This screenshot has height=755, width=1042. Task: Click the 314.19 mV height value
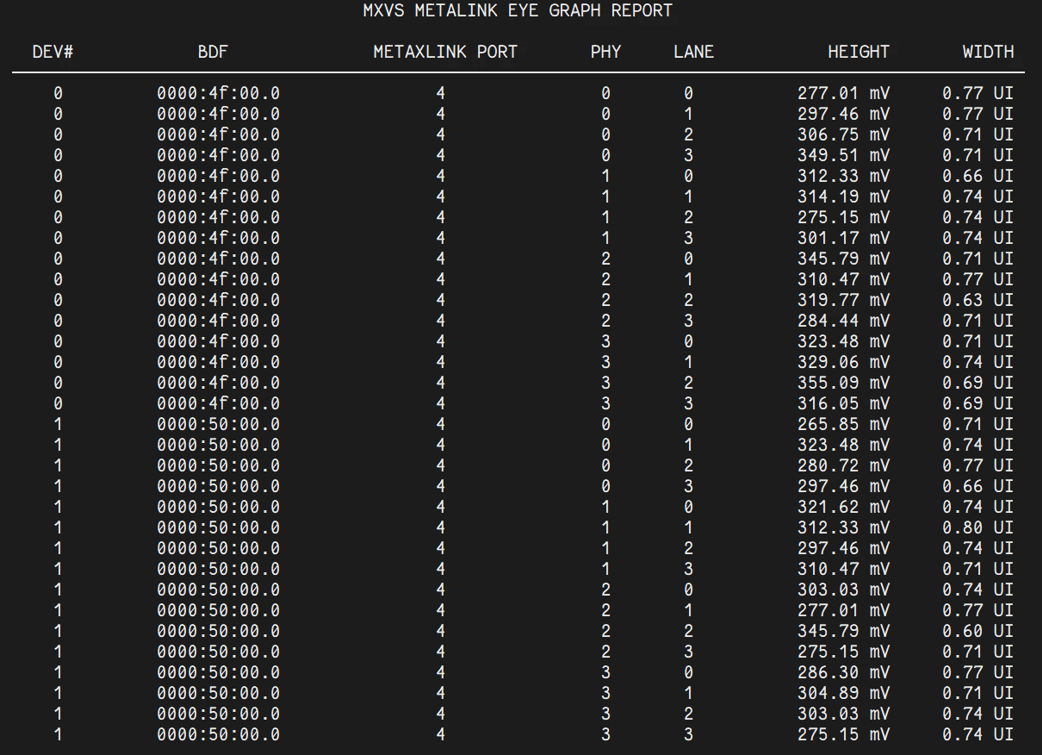pos(843,197)
